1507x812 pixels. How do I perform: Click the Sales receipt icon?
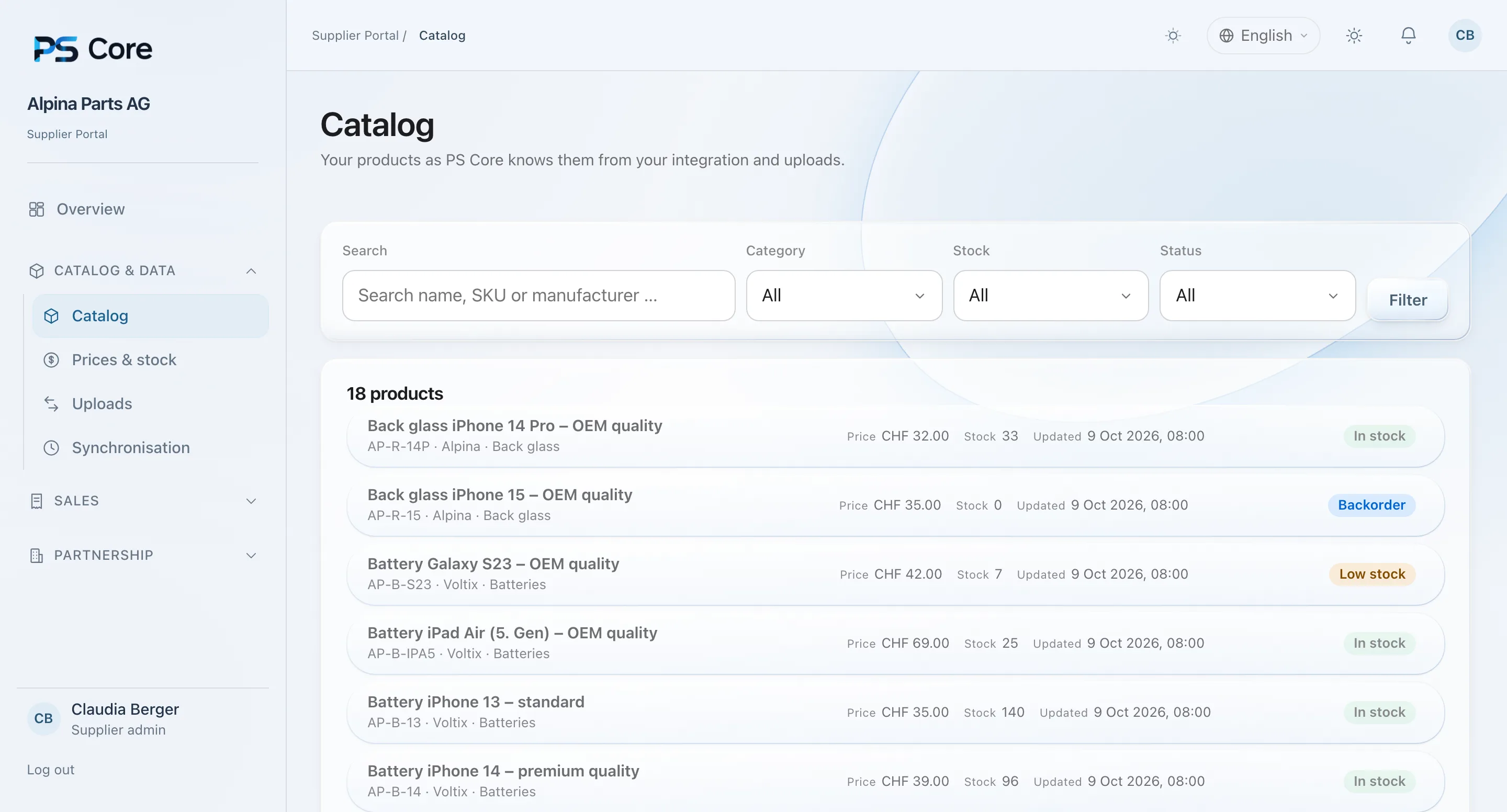[36, 501]
